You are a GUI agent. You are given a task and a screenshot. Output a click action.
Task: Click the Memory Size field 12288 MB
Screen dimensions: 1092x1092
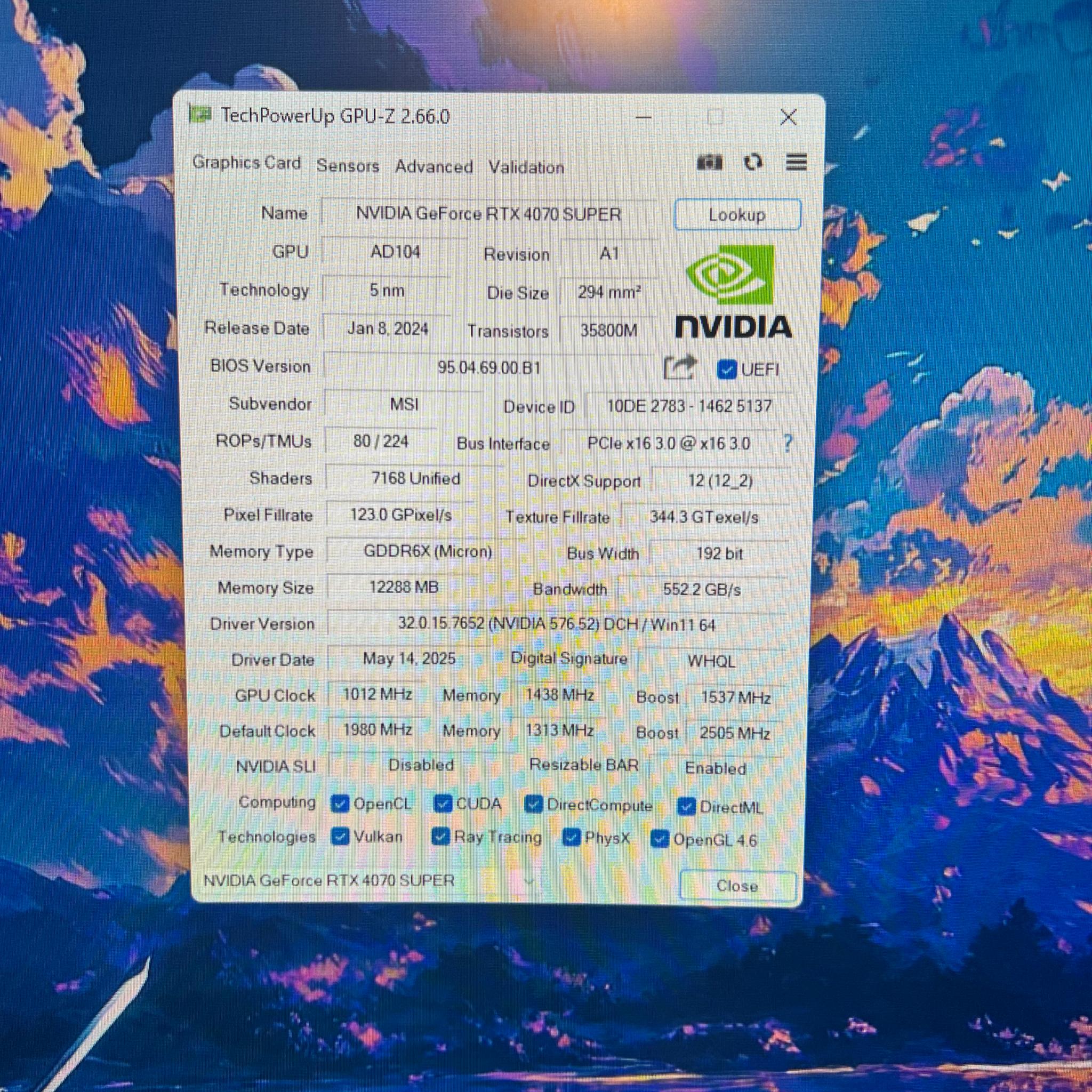click(404, 587)
